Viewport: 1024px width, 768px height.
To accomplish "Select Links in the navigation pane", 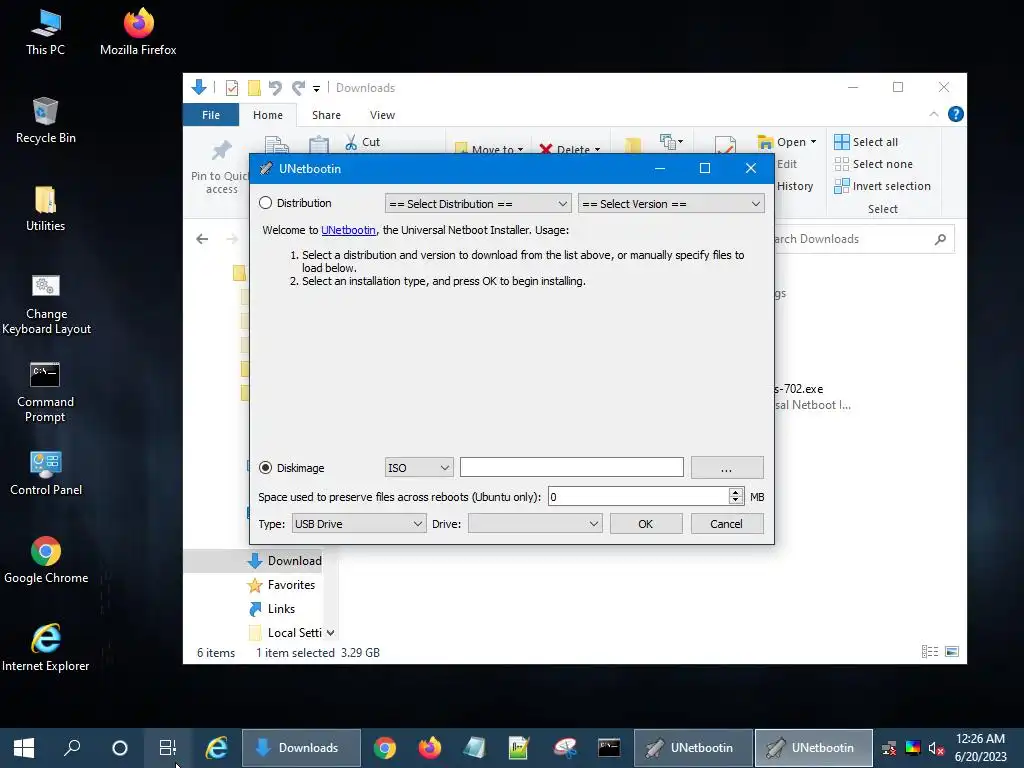I will coord(272,609).
